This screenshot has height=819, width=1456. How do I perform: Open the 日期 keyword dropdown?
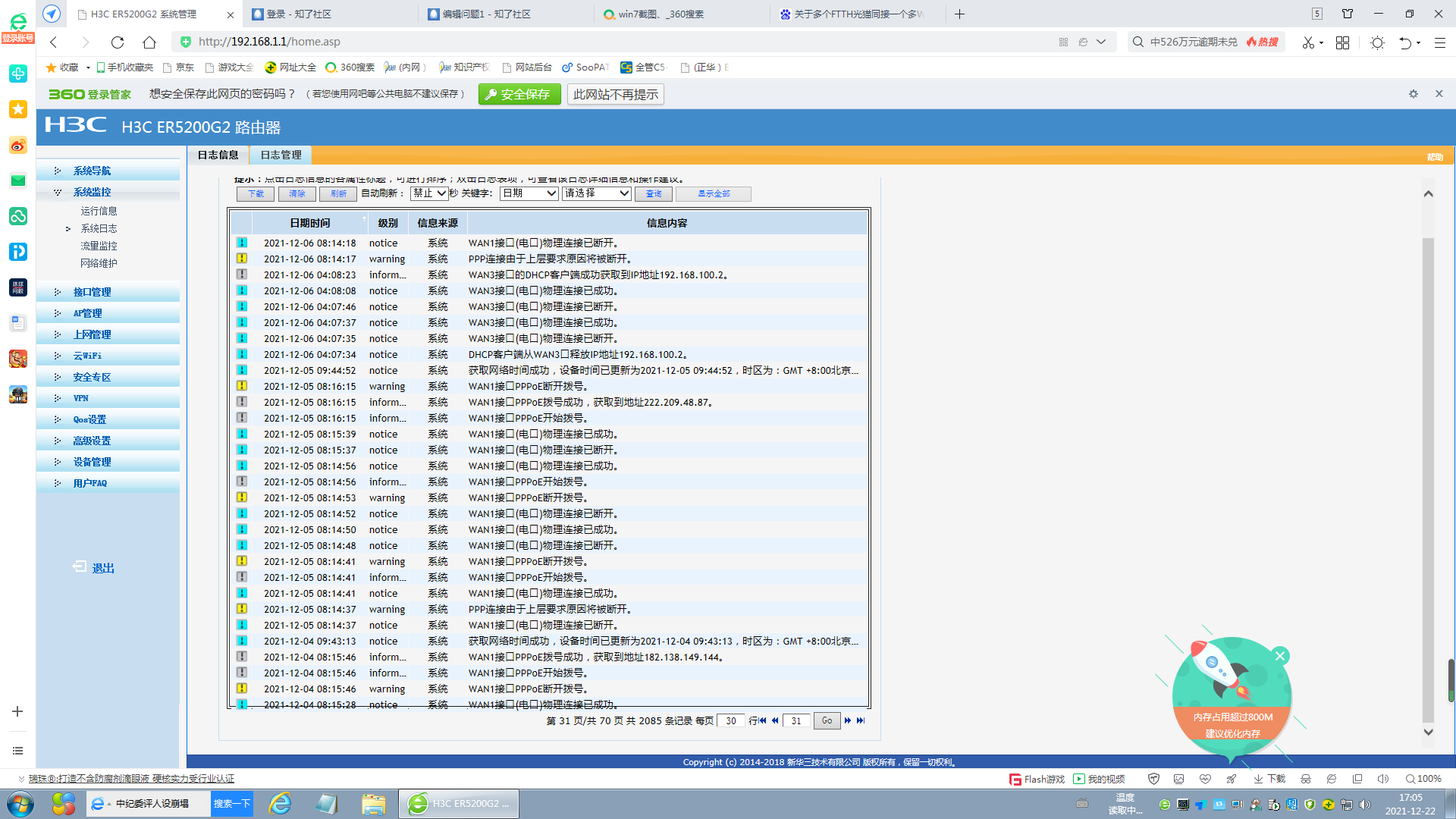tap(529, 193)
